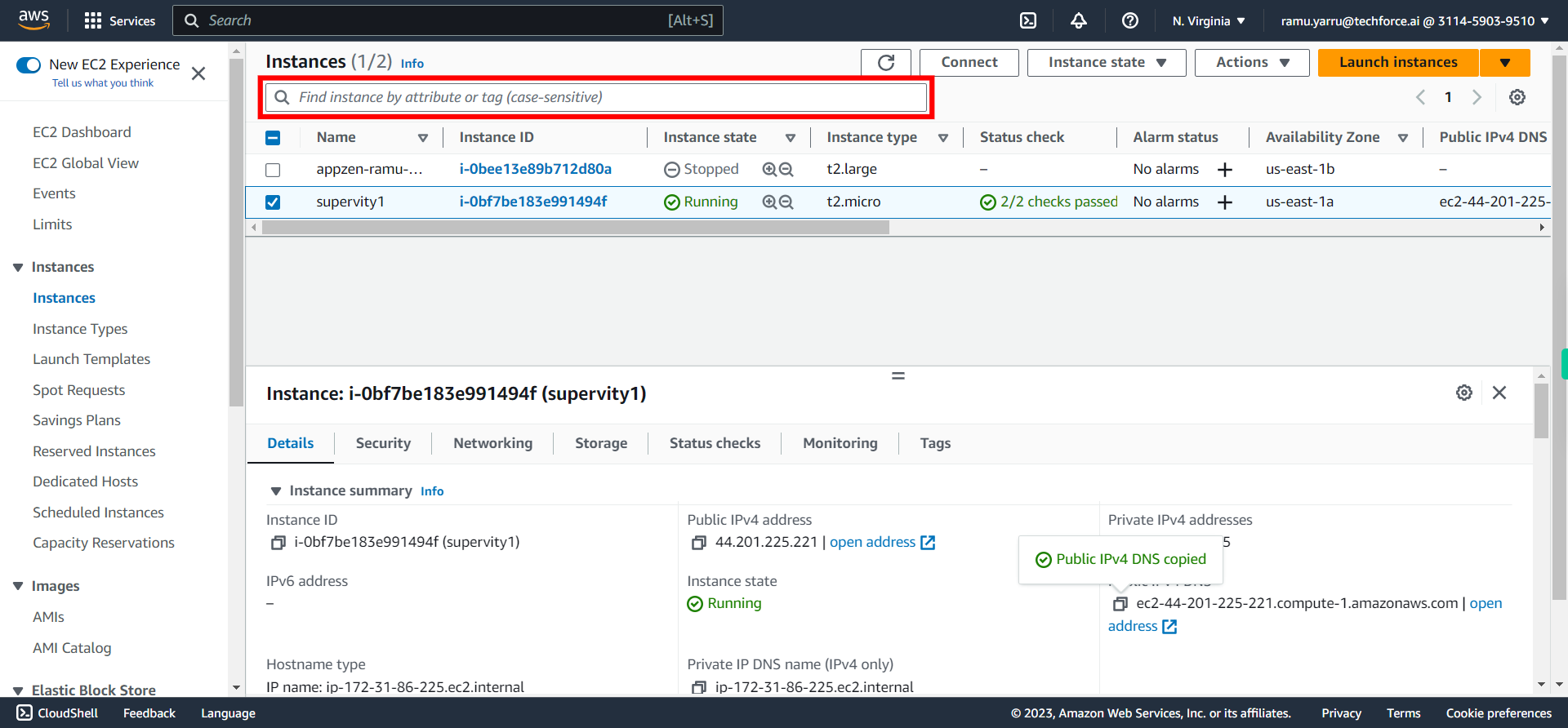Image resolution: width=1568 pixels, height=728 pixels.
Task: Focus the top AWS Search box
Action: click(448, 20)
